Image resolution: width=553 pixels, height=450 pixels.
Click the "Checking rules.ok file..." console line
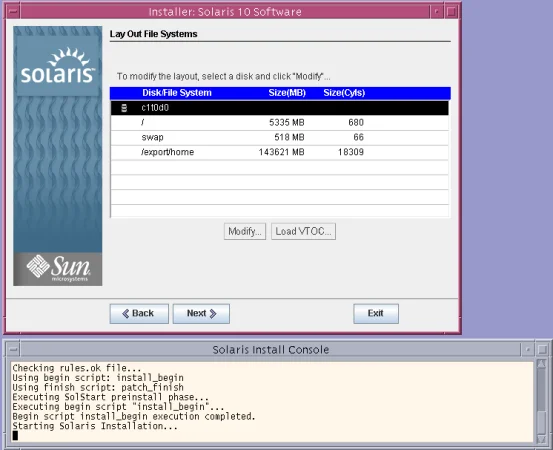coord(77,368)
